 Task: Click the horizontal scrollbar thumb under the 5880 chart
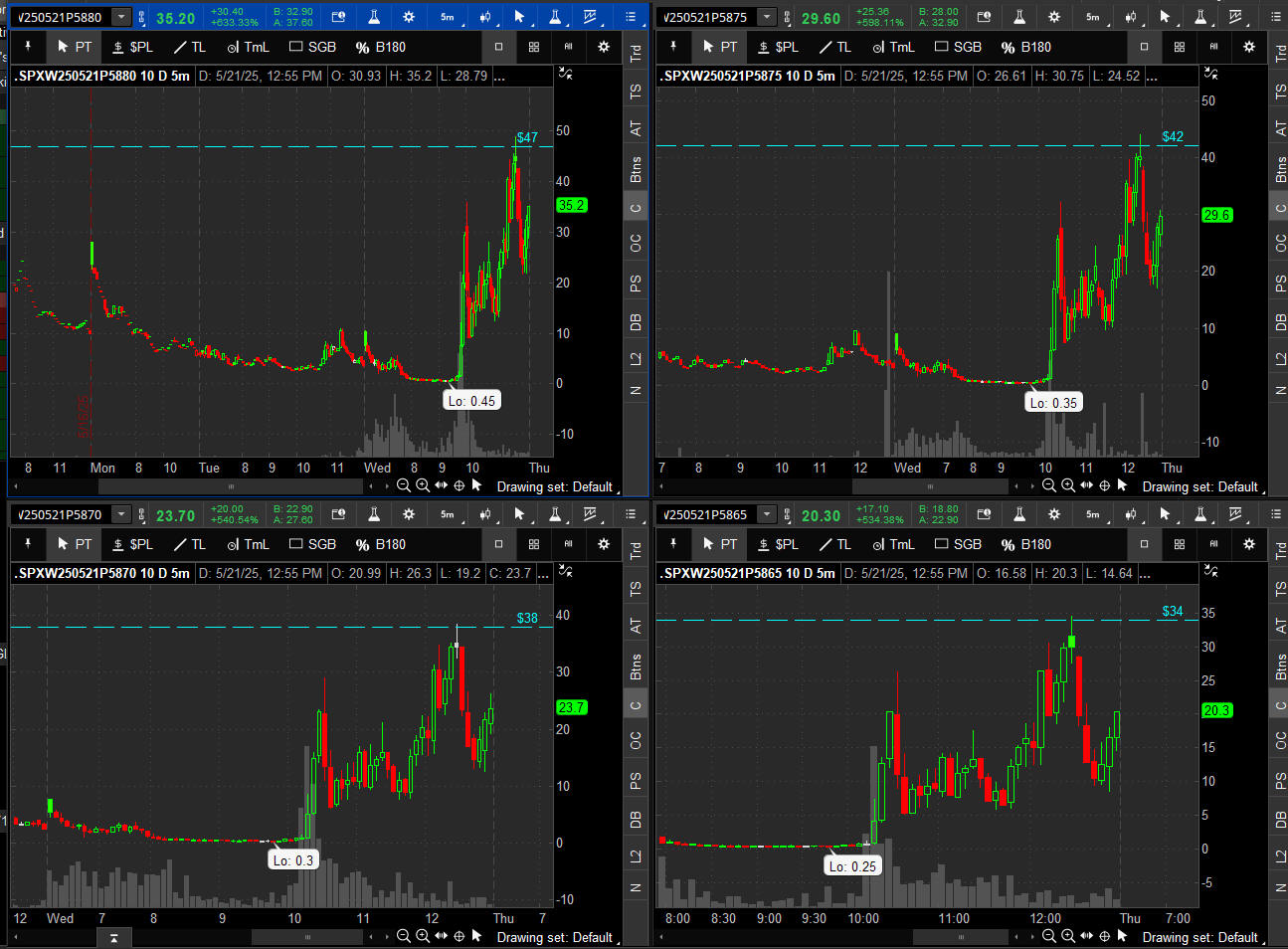coord(231,486)
